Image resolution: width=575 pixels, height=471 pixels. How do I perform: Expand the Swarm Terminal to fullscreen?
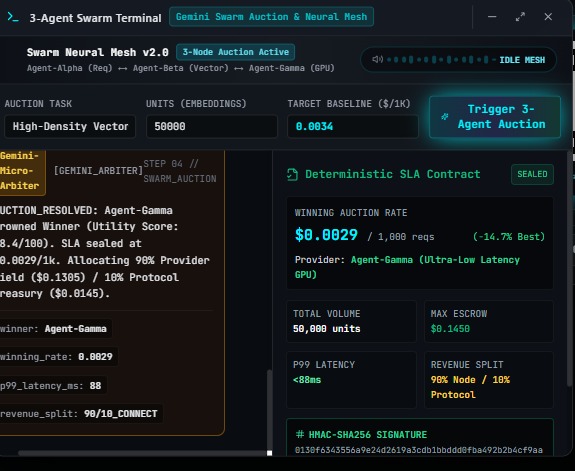(x=520, y=17)
